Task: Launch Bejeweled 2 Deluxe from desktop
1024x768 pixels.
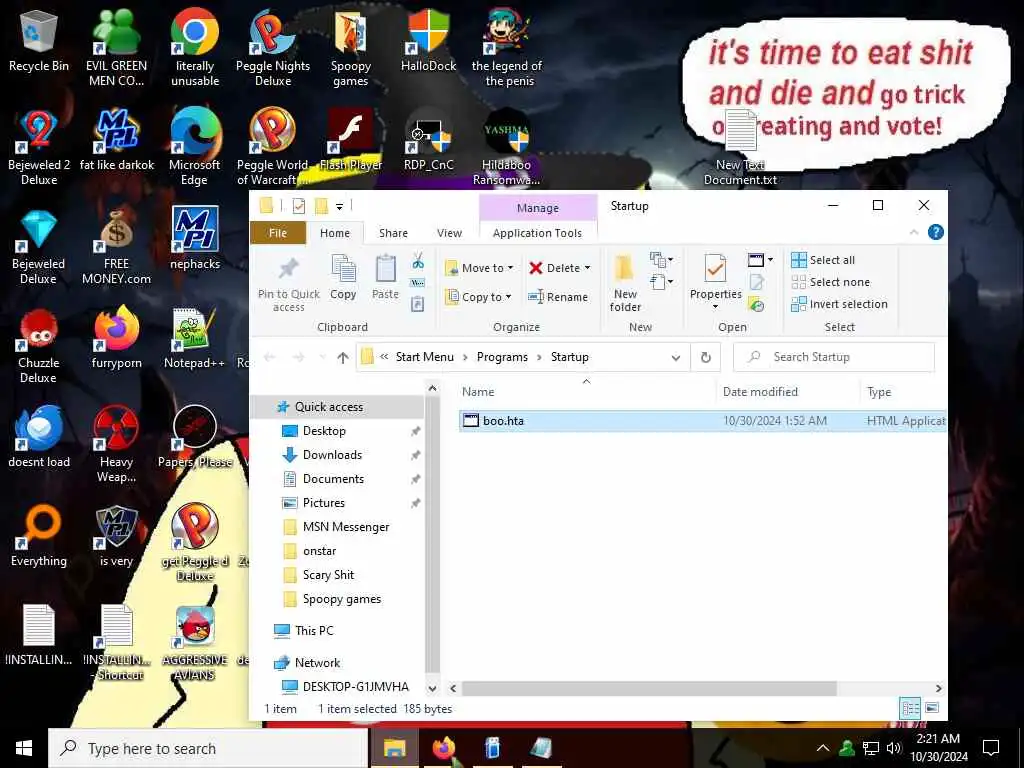Action: click(x=39, y=148)
